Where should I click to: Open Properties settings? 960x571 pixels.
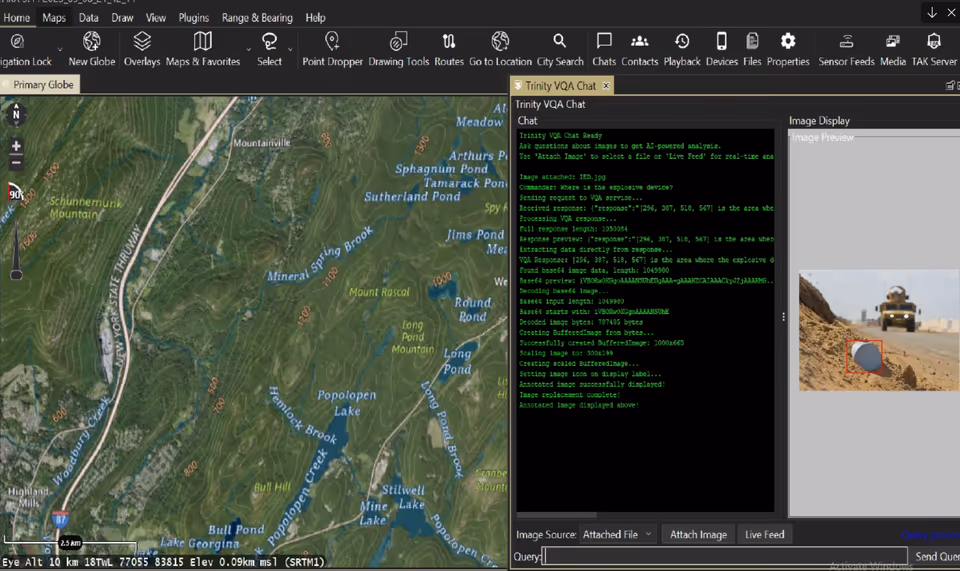point(788,49)
